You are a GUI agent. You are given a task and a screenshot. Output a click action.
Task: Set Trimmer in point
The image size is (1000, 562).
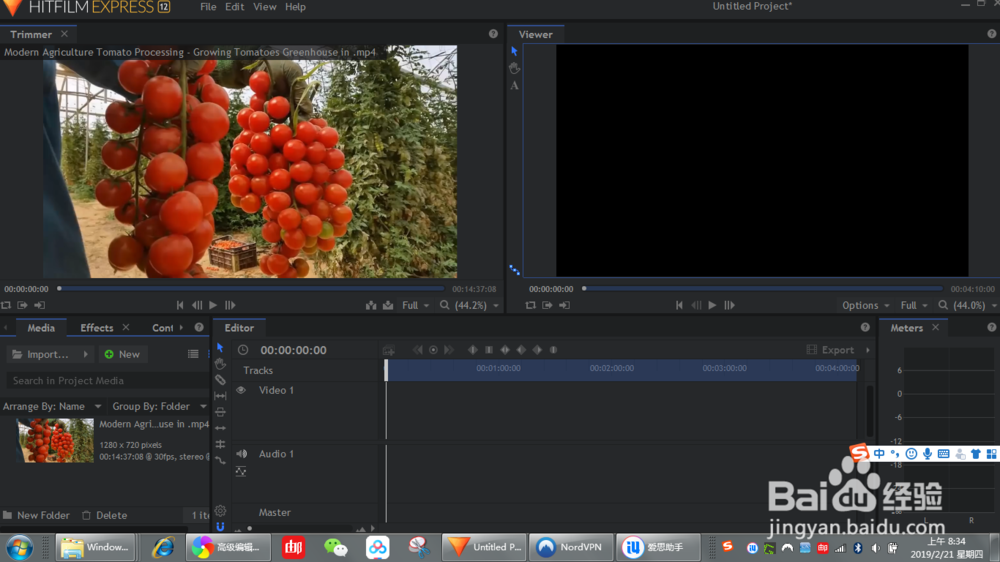[x=22, y=306]
